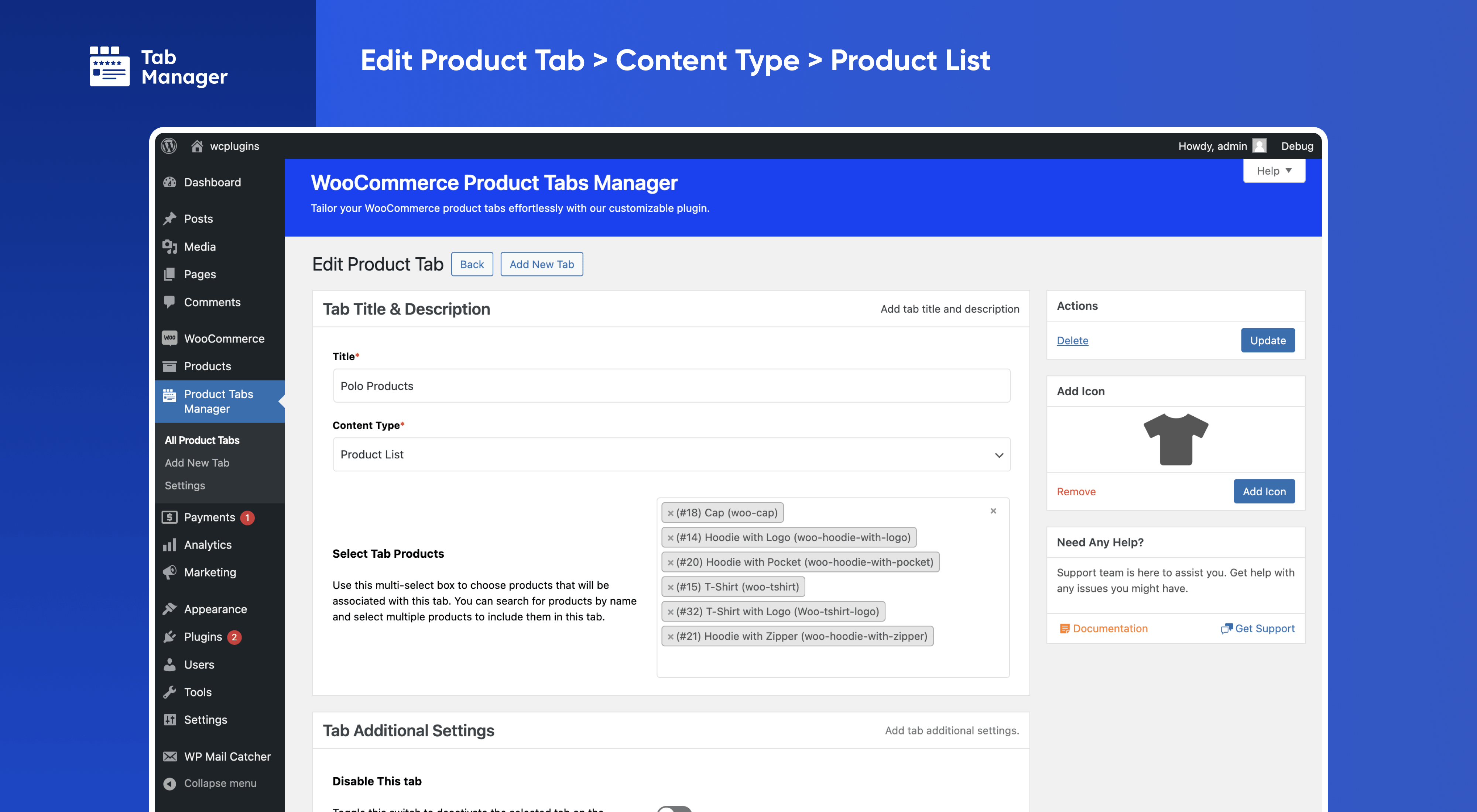Click the Delete link

(1072, 340)
